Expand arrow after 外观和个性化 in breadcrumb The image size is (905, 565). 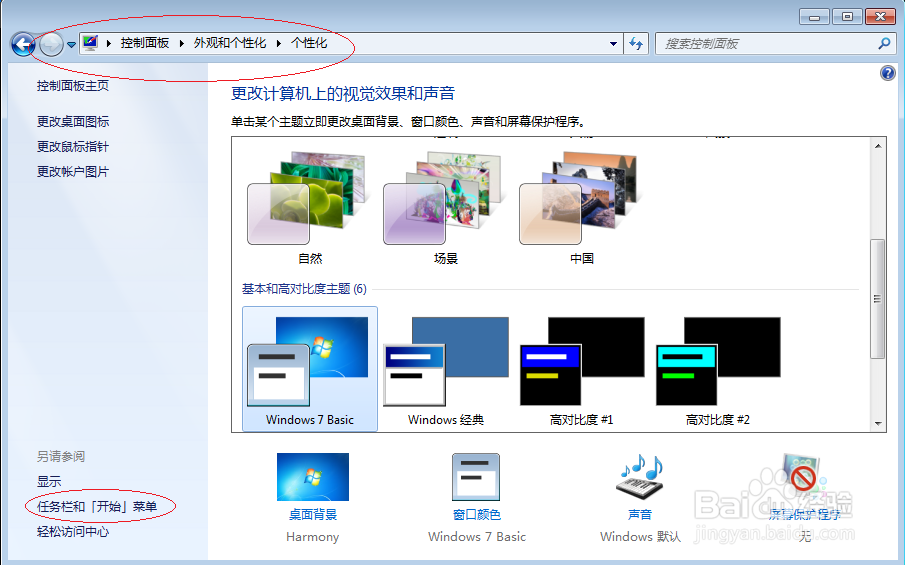(279, 43)
